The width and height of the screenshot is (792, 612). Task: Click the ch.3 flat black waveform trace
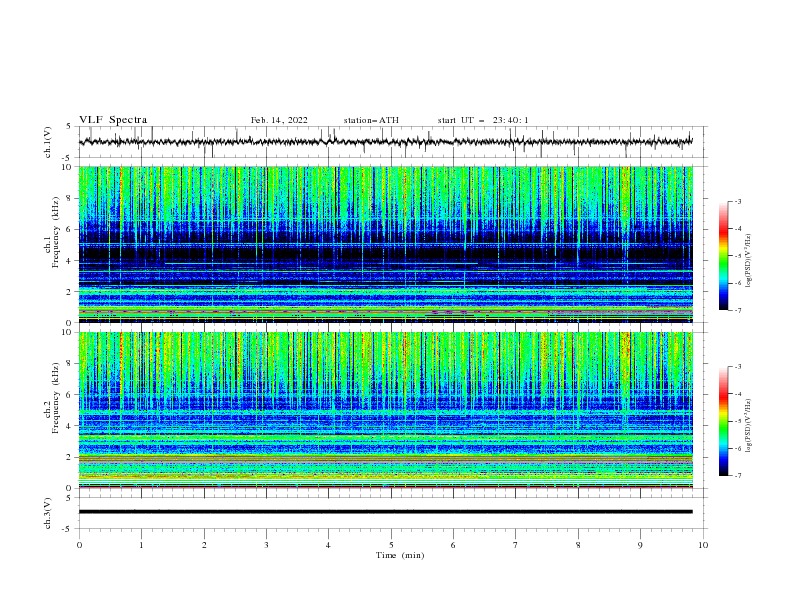pos(385,512)
